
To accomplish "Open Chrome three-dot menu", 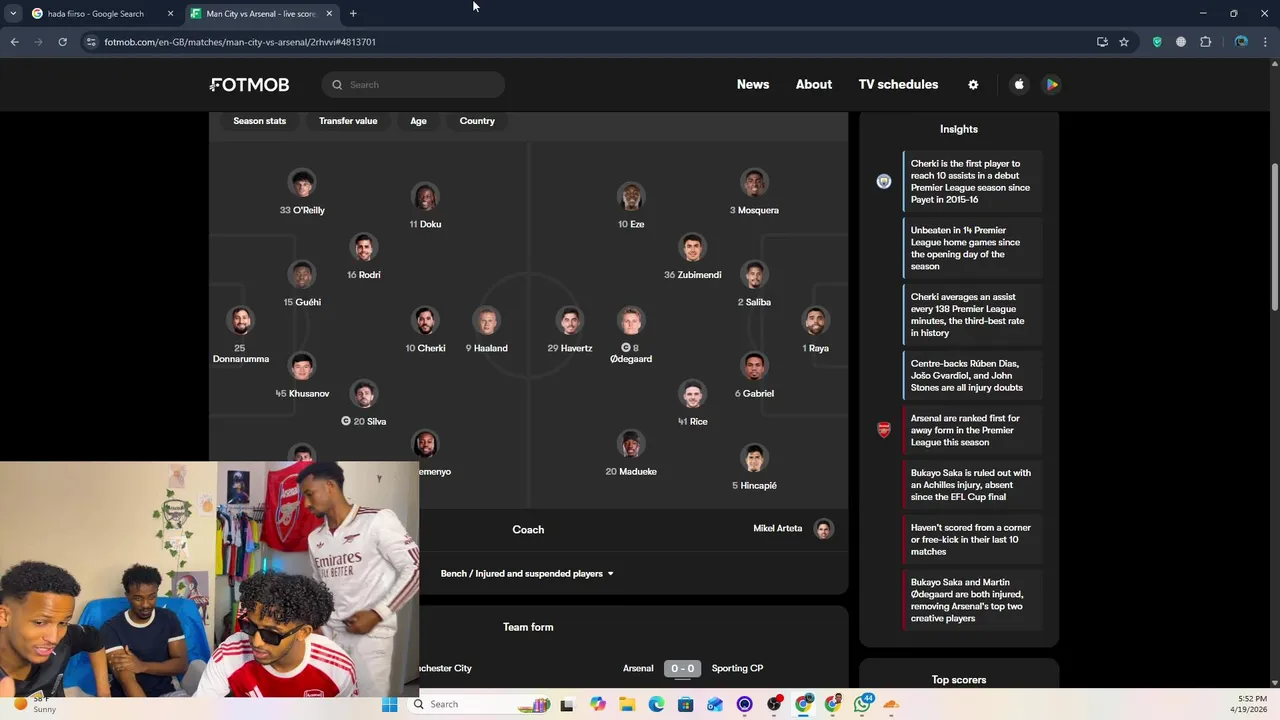I will tap(1266, 42).
